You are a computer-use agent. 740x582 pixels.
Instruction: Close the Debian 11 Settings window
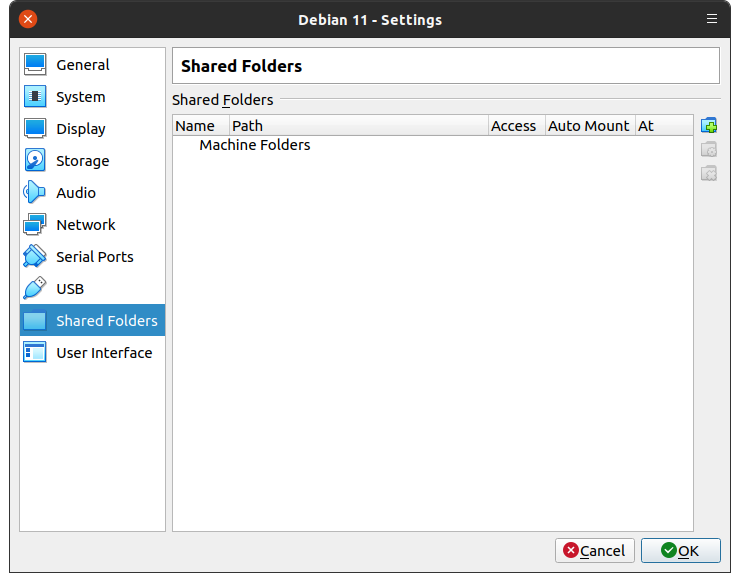28,19
